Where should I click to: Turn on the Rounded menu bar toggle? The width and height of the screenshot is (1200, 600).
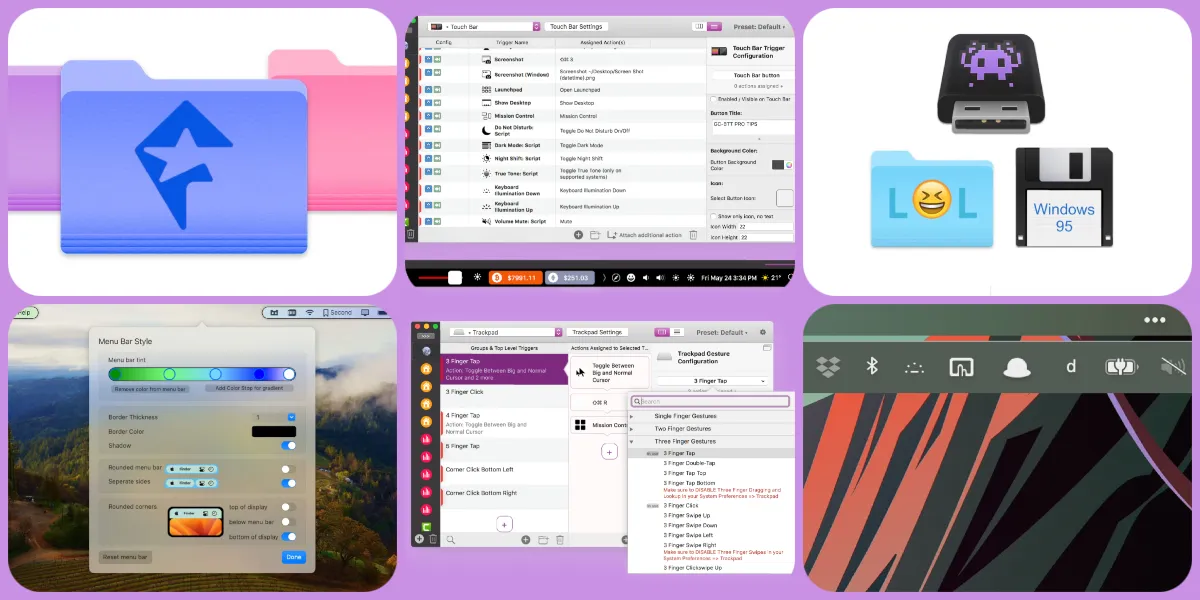tap(289, 469)
